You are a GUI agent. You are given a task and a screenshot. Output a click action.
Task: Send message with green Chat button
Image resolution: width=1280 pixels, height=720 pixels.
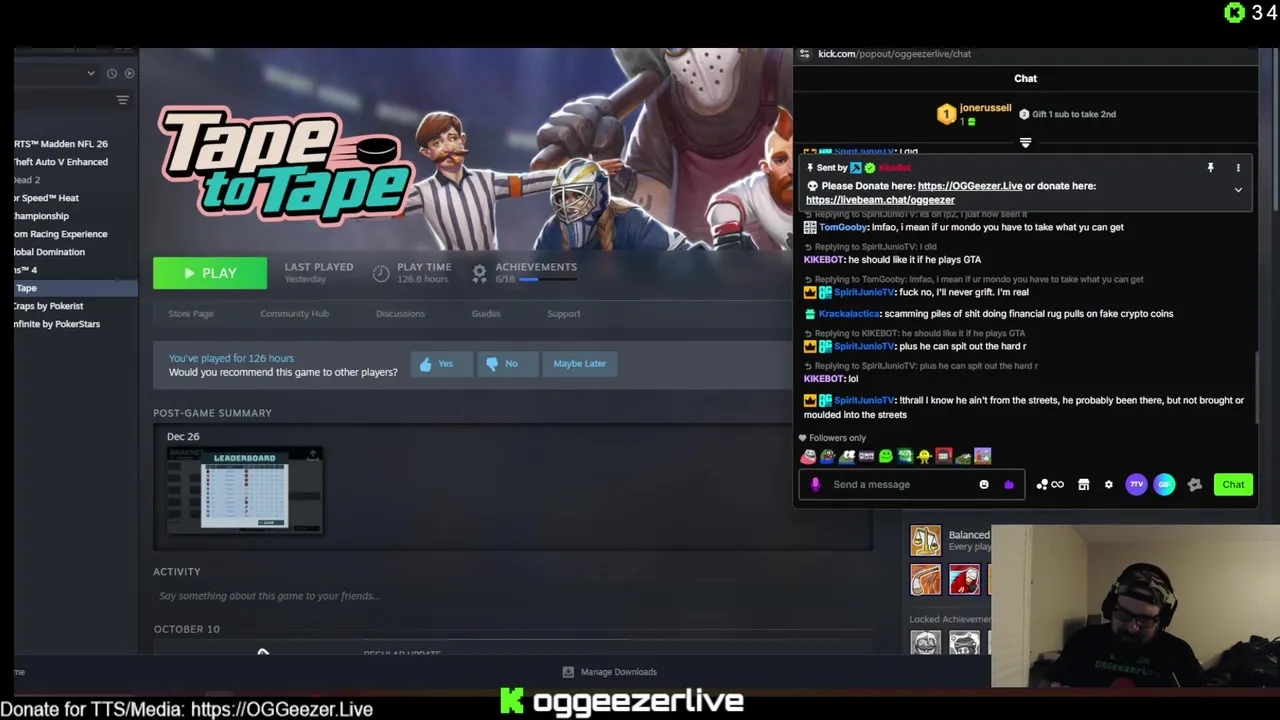pos(1233,485)
